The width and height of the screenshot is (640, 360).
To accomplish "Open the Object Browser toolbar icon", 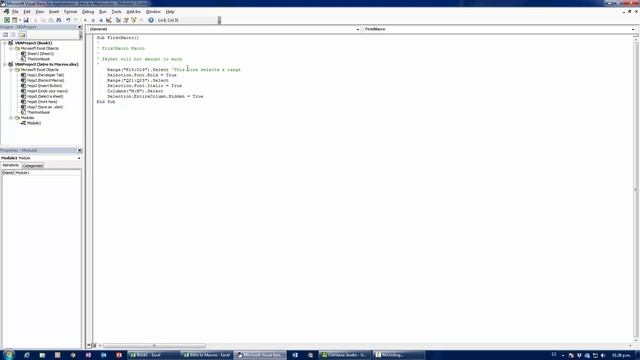I will pos(133,20).
